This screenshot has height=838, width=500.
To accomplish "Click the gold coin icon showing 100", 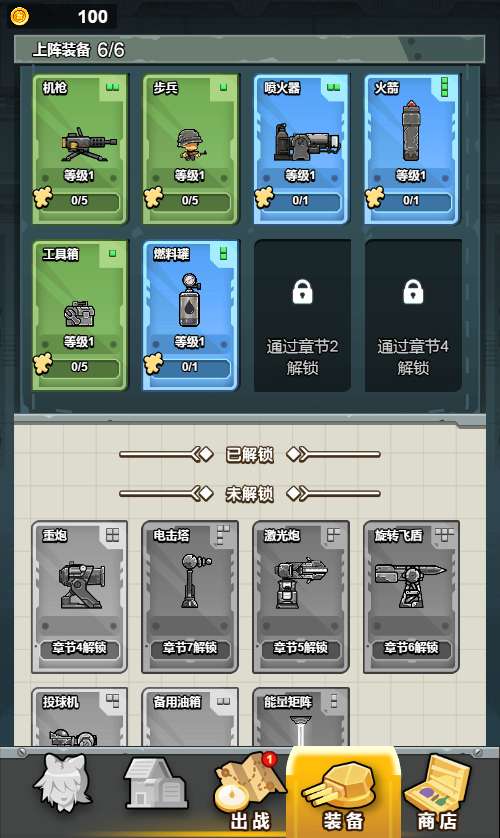I will [20, 16].
